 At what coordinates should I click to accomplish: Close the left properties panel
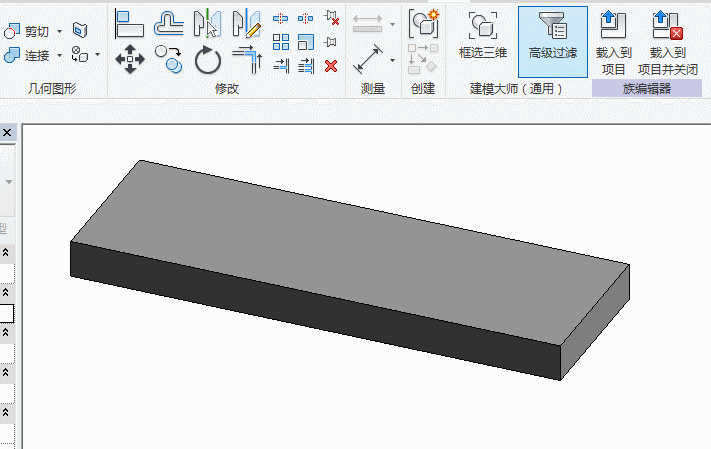(x=6, y=133)
